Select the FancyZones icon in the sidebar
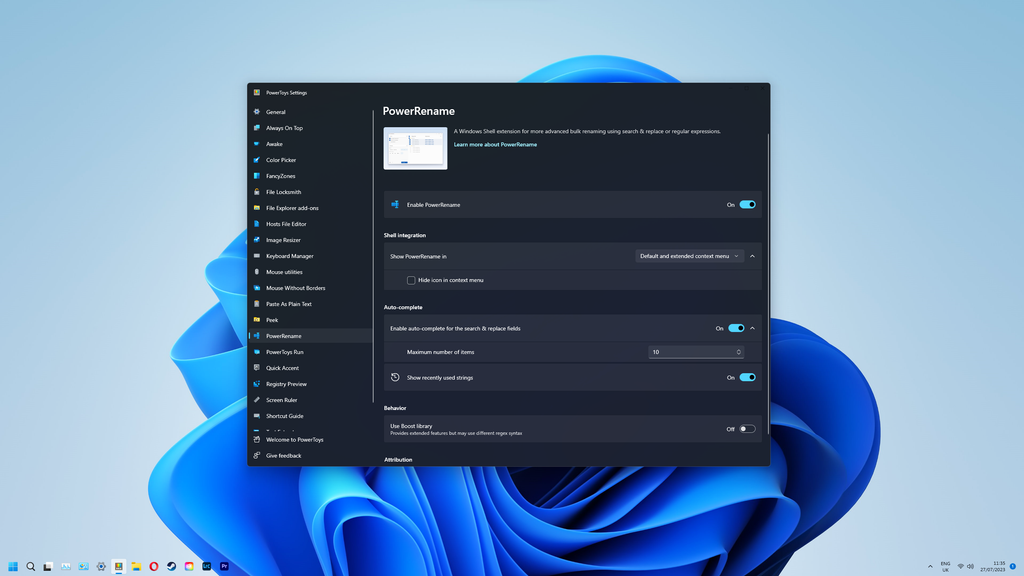 pos(258,175)
